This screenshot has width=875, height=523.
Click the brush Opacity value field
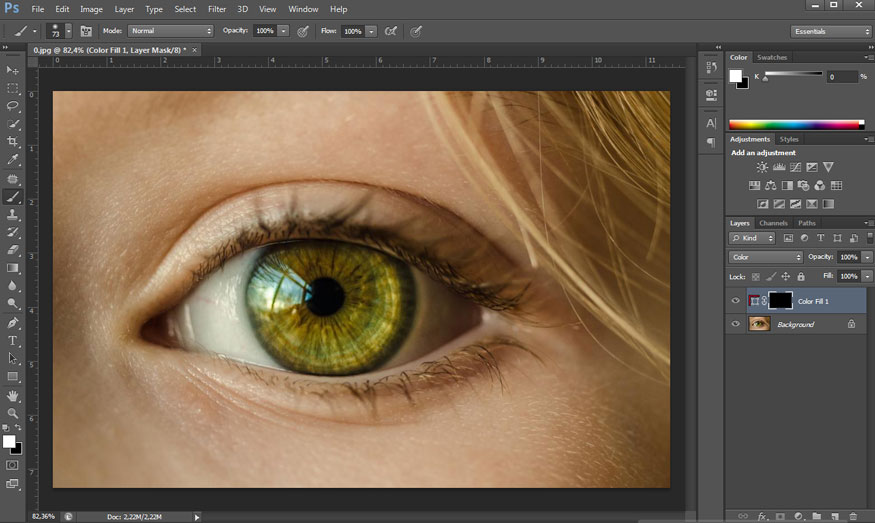(x=264, y=31)
